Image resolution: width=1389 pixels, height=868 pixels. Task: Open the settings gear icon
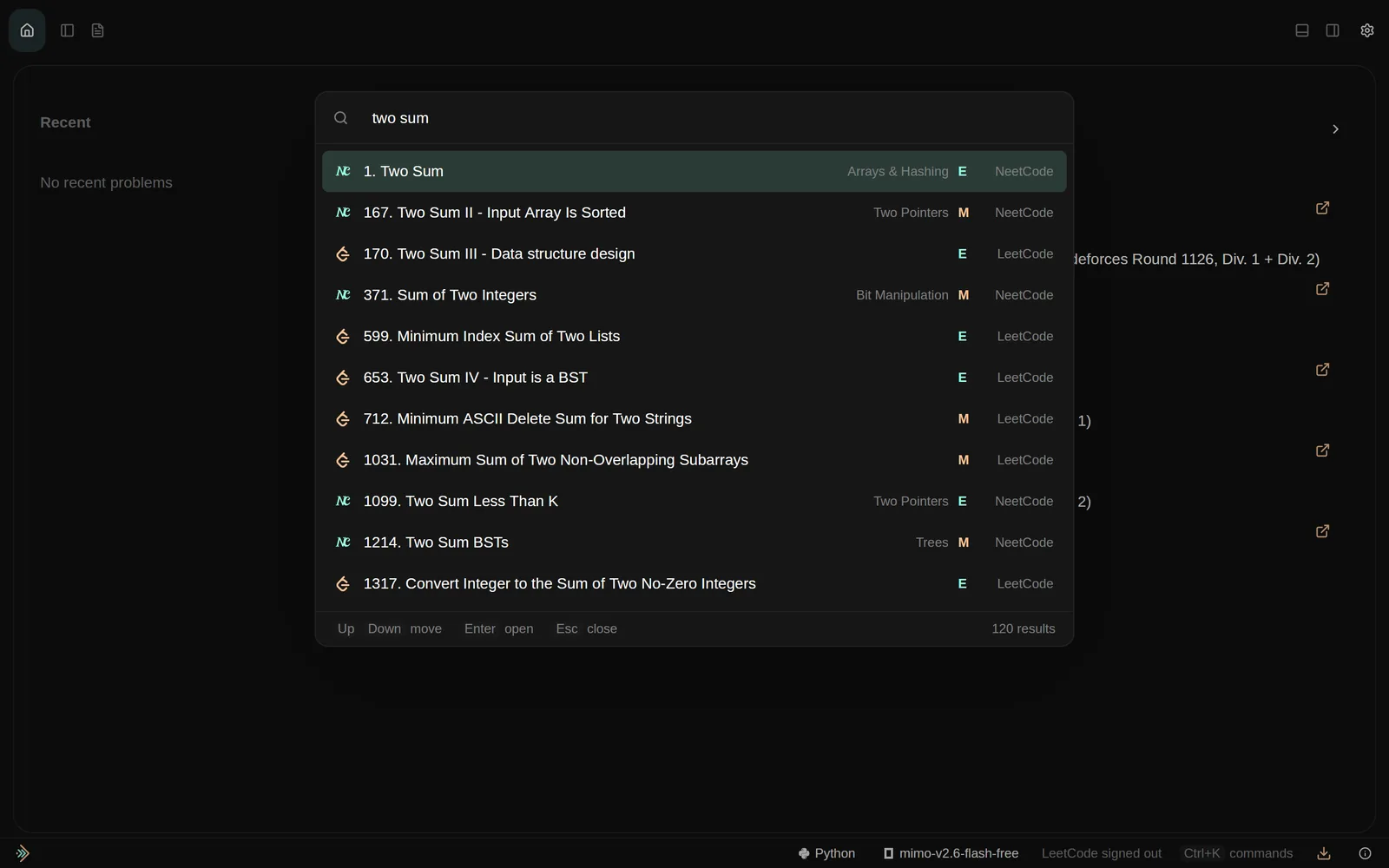(x=1367, y=30)
